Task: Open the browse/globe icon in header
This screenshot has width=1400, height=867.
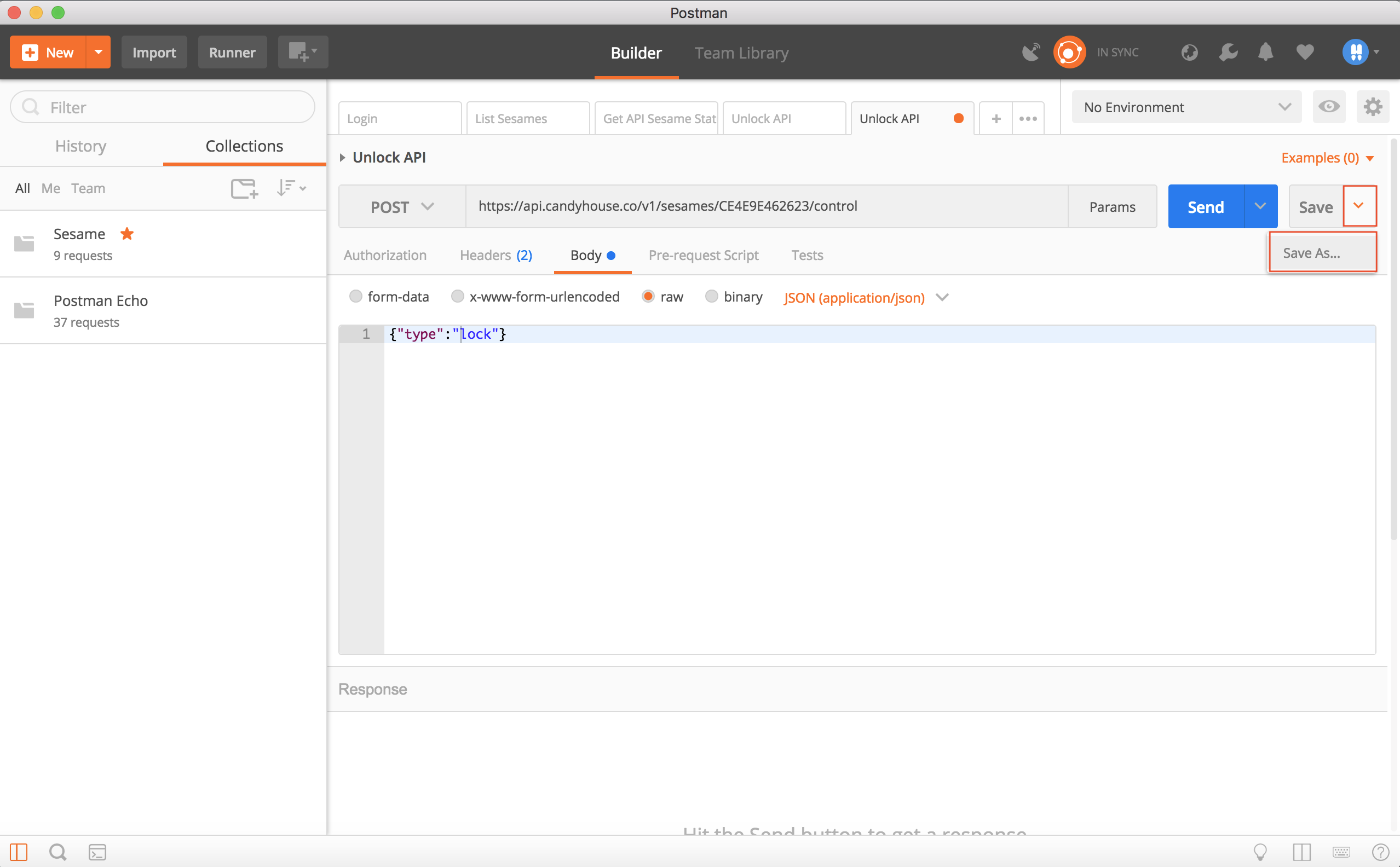Action: (1189, 52)
